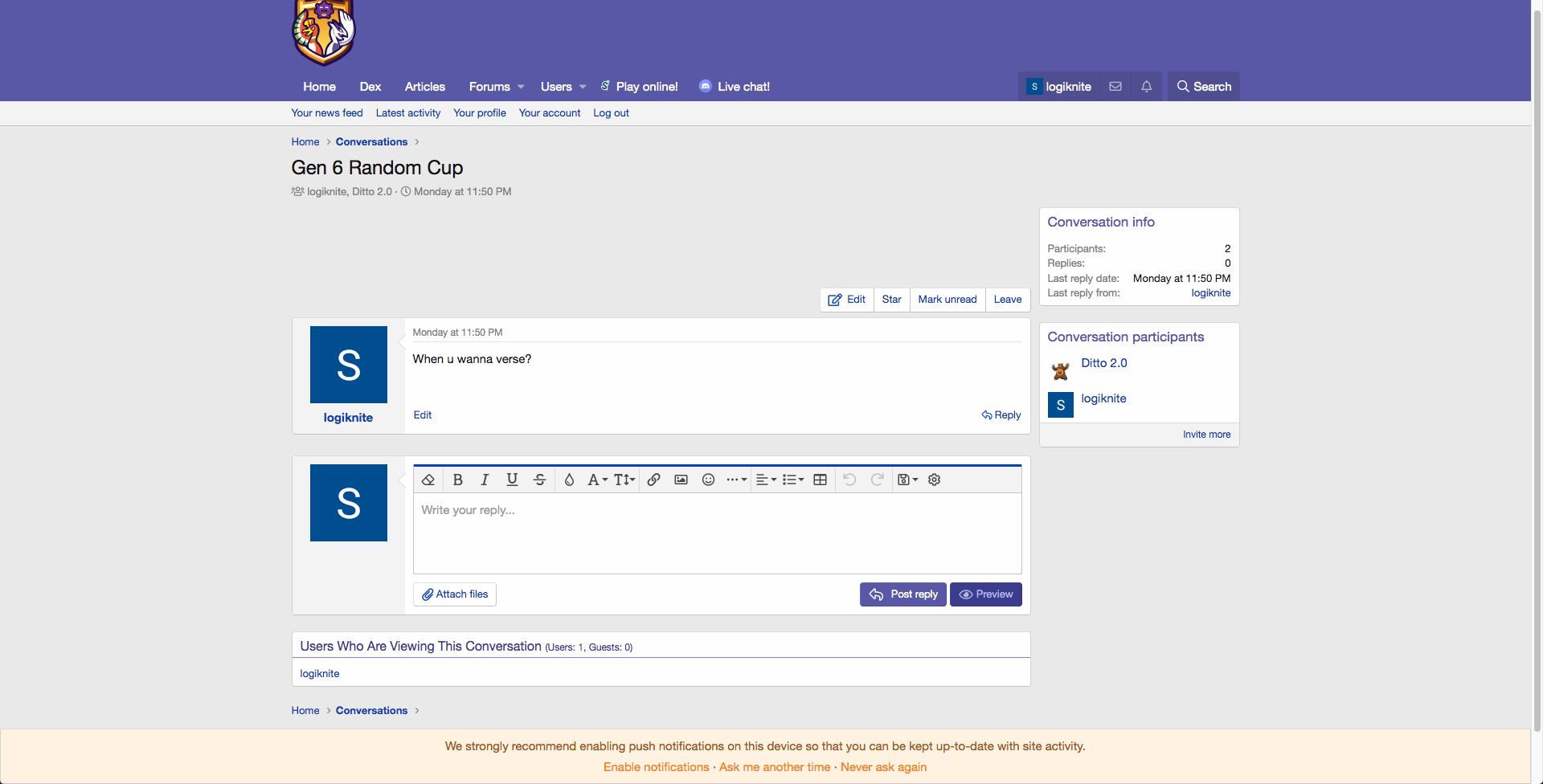Open the Dex navigation tab
This screenshot has height=784, width=1543.
pos(370,87)
